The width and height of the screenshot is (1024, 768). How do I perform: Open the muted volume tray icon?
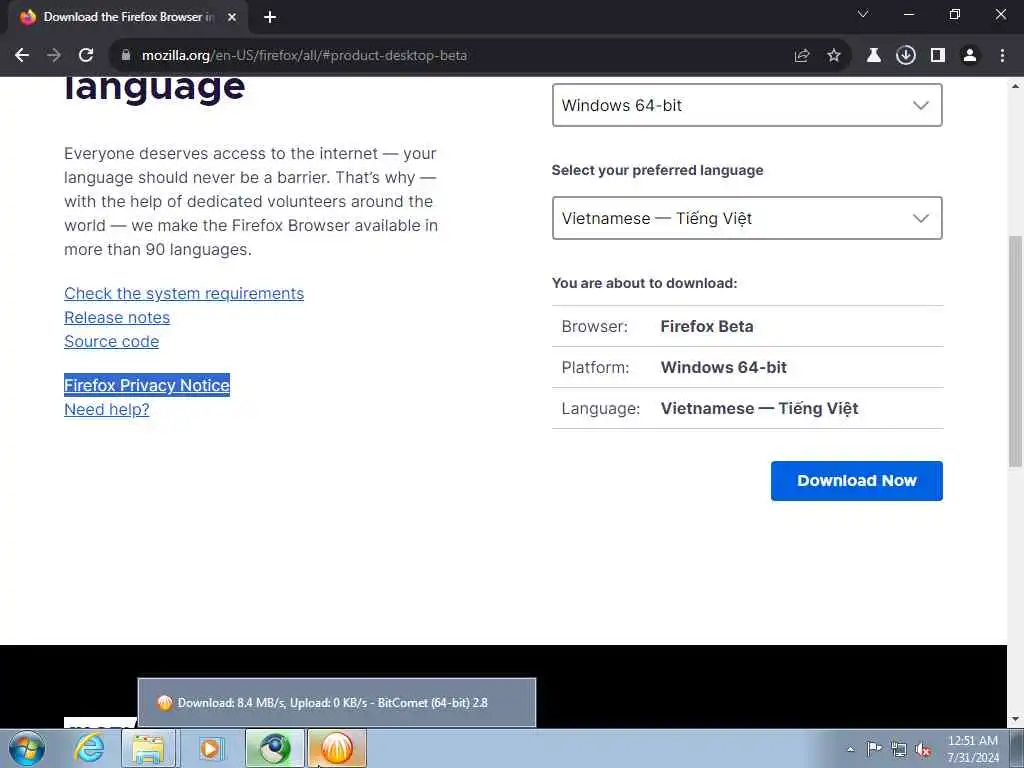click(923, 749)
